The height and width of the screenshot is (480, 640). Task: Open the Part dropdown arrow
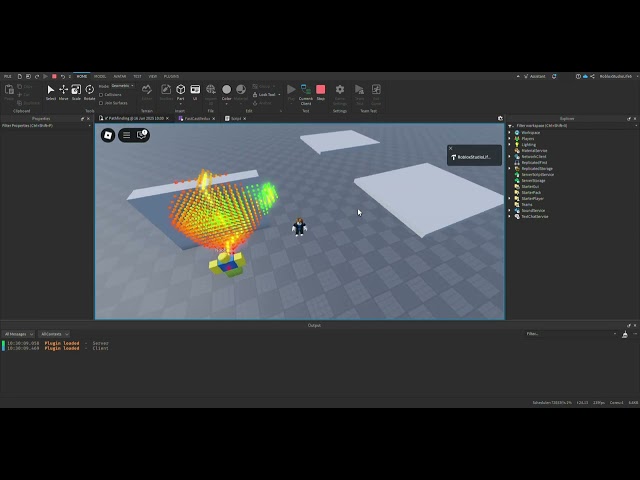tap(180, 104)
